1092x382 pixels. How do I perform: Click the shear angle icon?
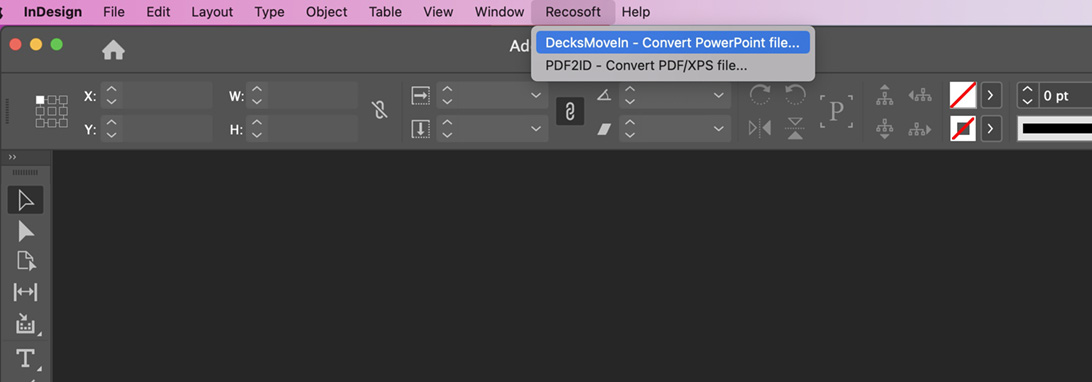pos(604,129)
